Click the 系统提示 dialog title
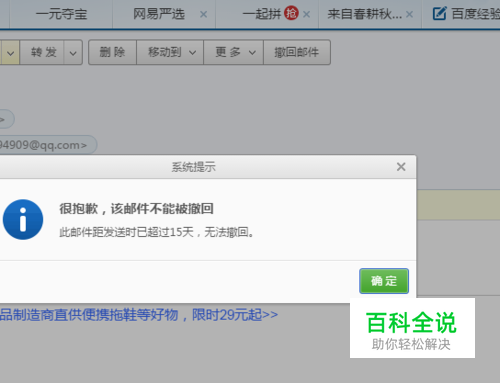The width and height of the screenshot is (500, 383). [x=193, y=167]
